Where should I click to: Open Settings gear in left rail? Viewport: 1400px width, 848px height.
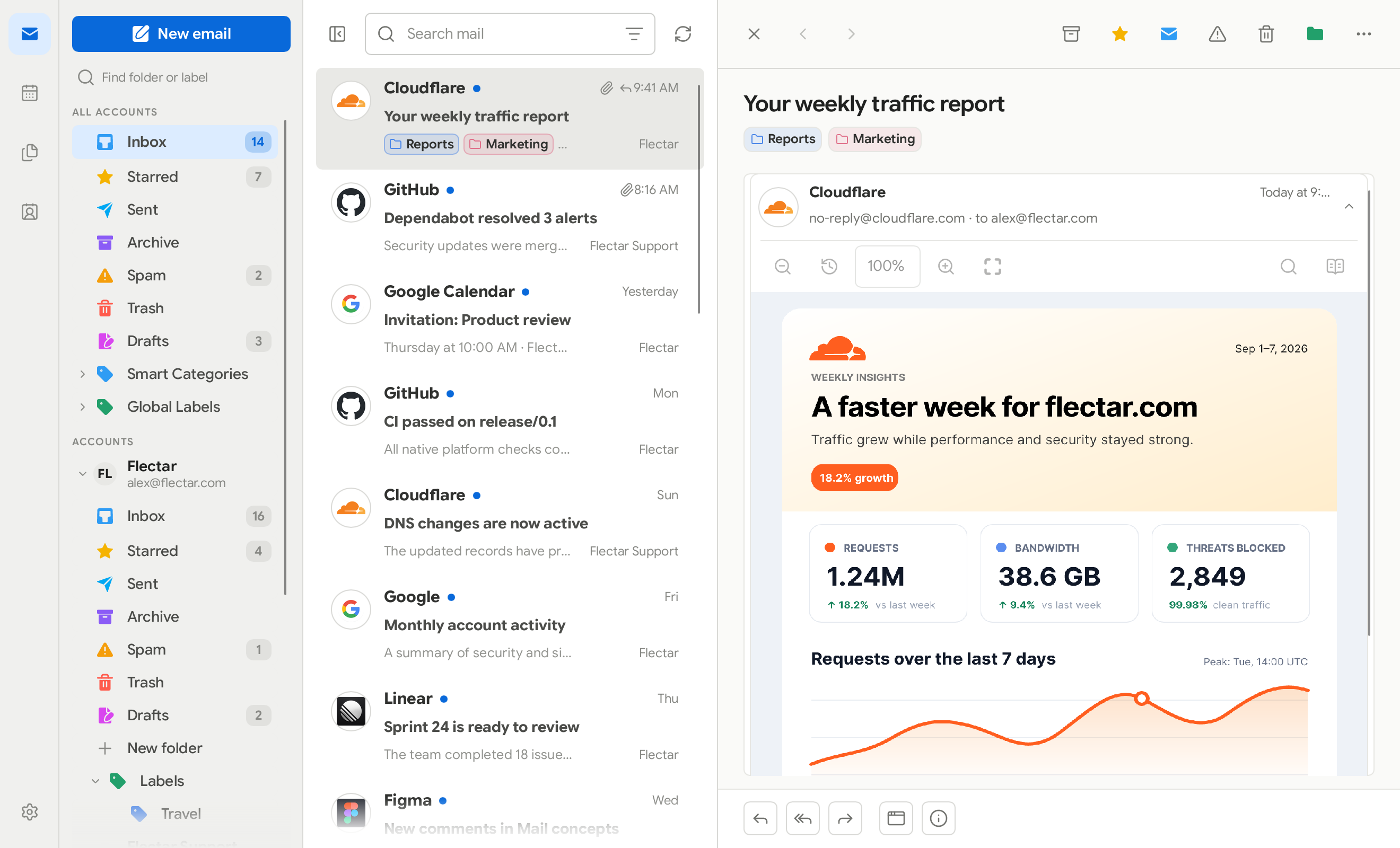pos(30,811)
